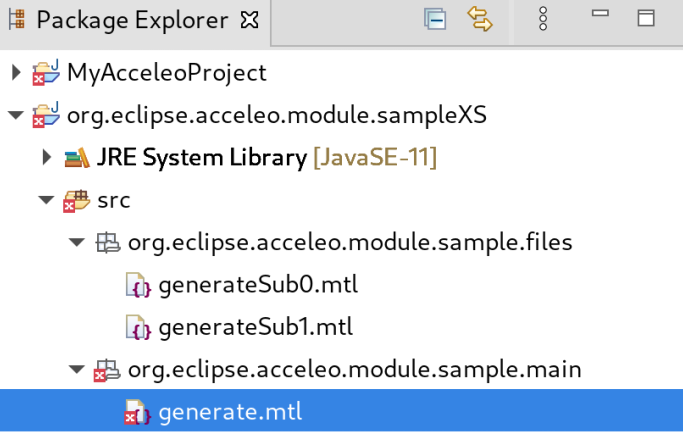The height and width of the screenshot is (437, 683).
Task: Select the generateSub0.mtl file
Action: point(258,285)
